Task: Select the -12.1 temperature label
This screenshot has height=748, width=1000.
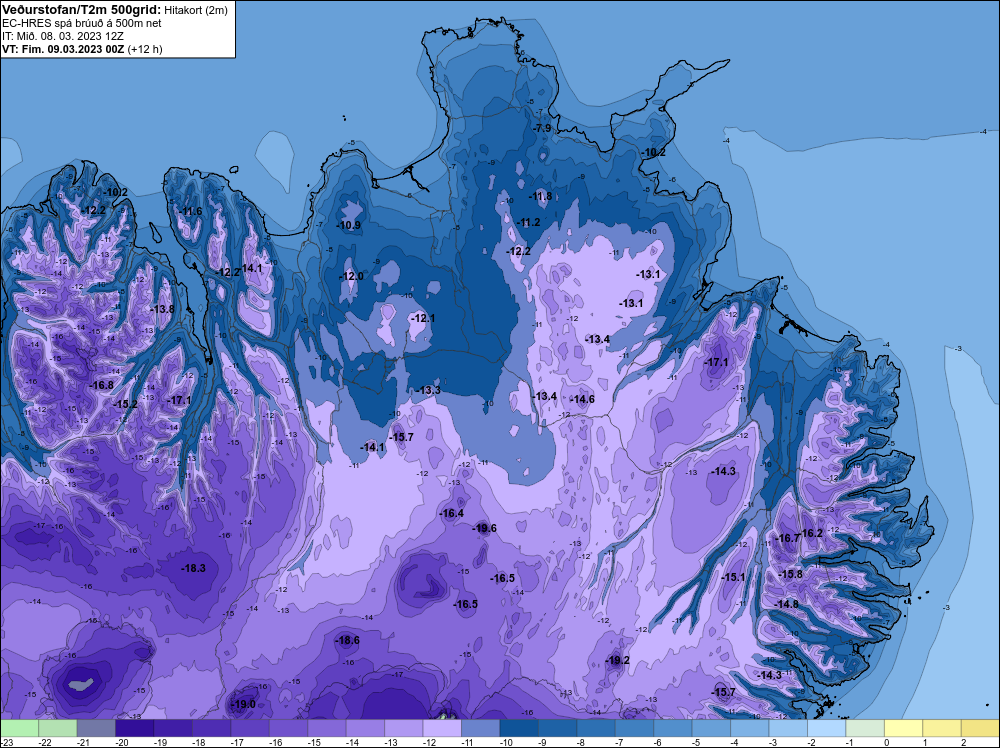Action: tap(423, 318)
